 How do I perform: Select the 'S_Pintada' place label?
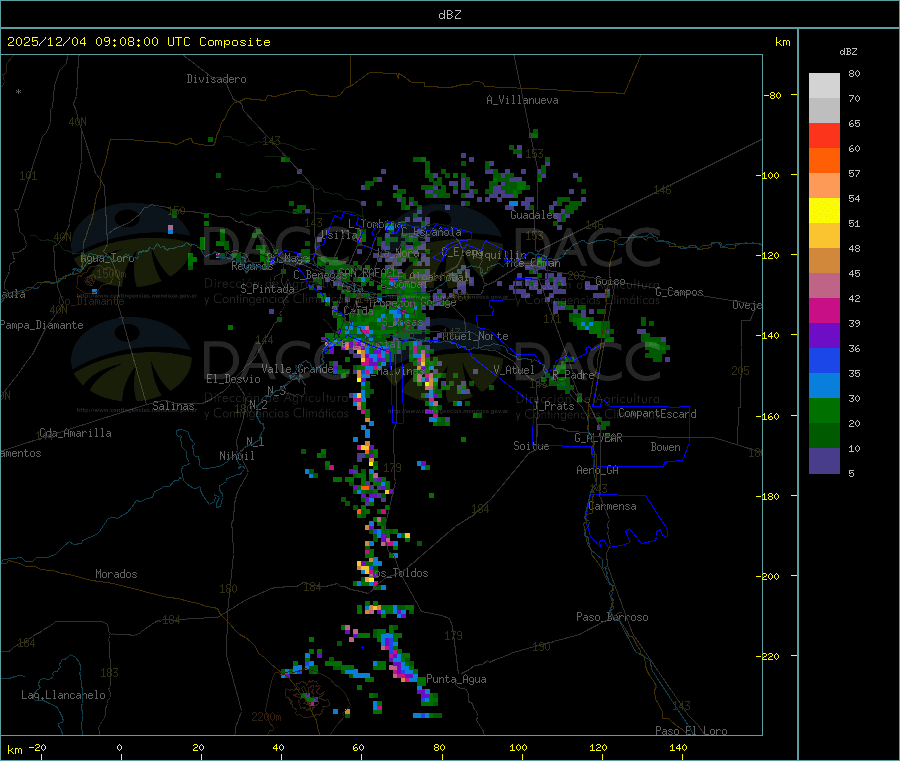[267, 289]
